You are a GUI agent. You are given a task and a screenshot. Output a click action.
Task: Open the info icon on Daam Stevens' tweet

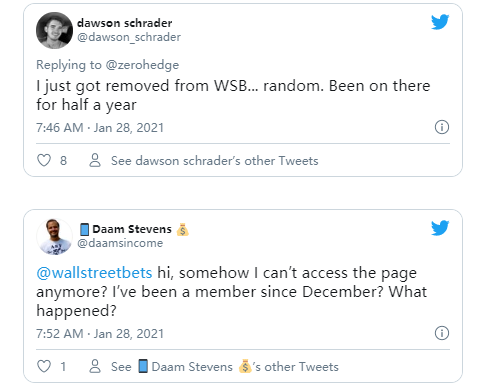[442, 333]
